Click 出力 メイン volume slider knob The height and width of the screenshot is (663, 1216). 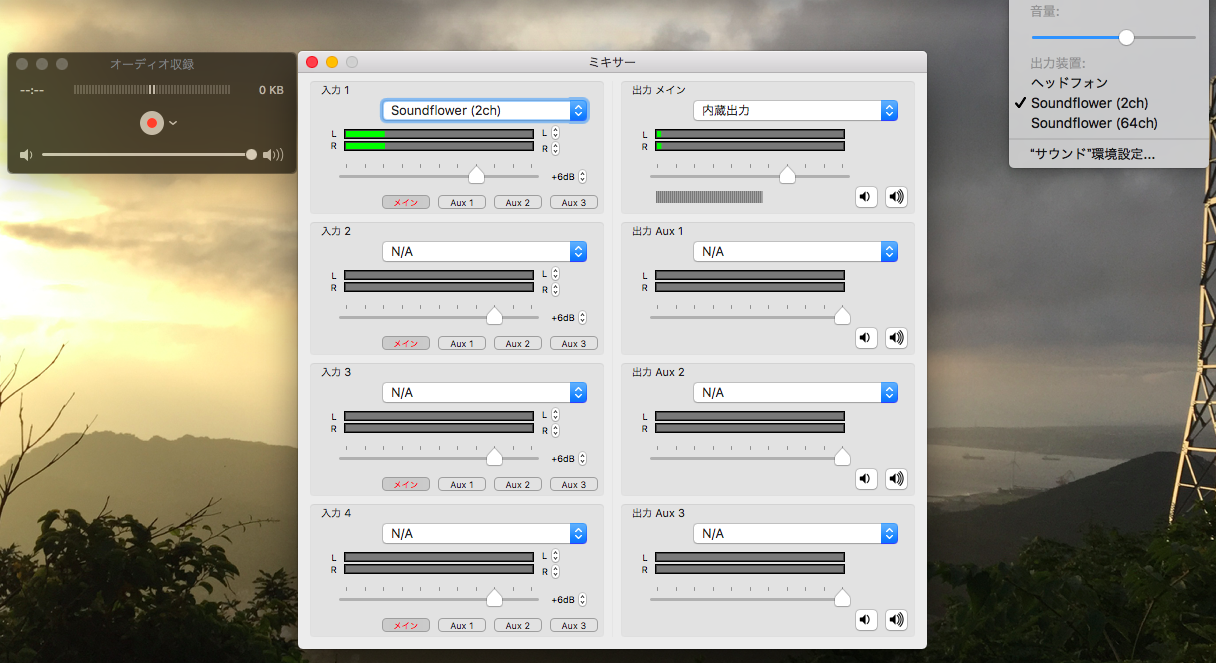coord(787,175)
